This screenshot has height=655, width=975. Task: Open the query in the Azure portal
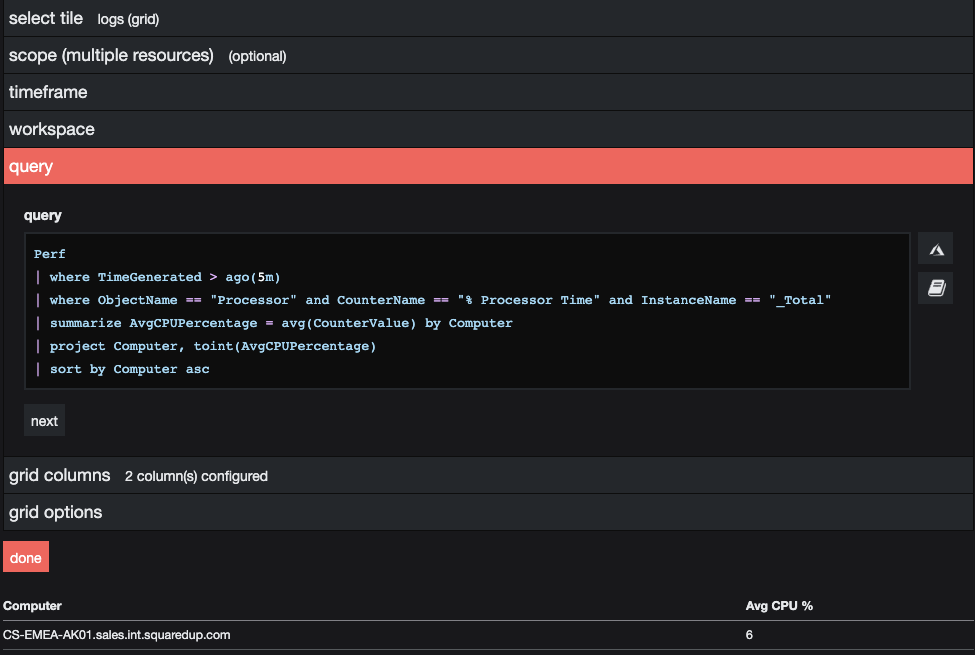(935, 248)
